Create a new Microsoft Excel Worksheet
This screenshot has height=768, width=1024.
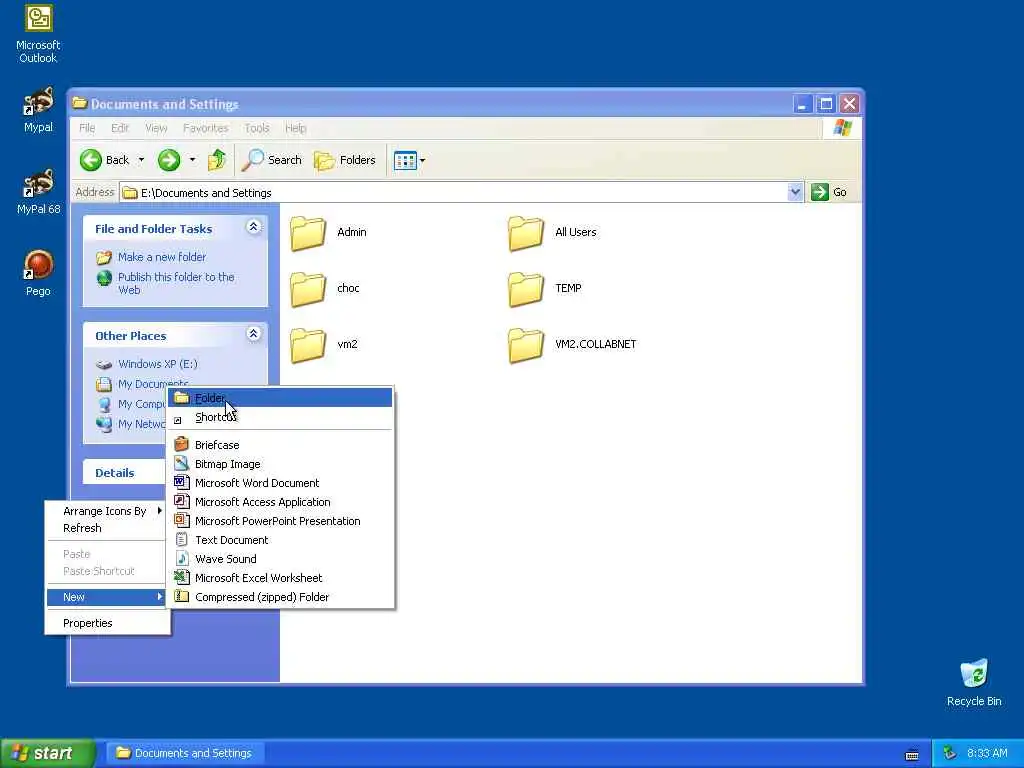tap(280, 578)
